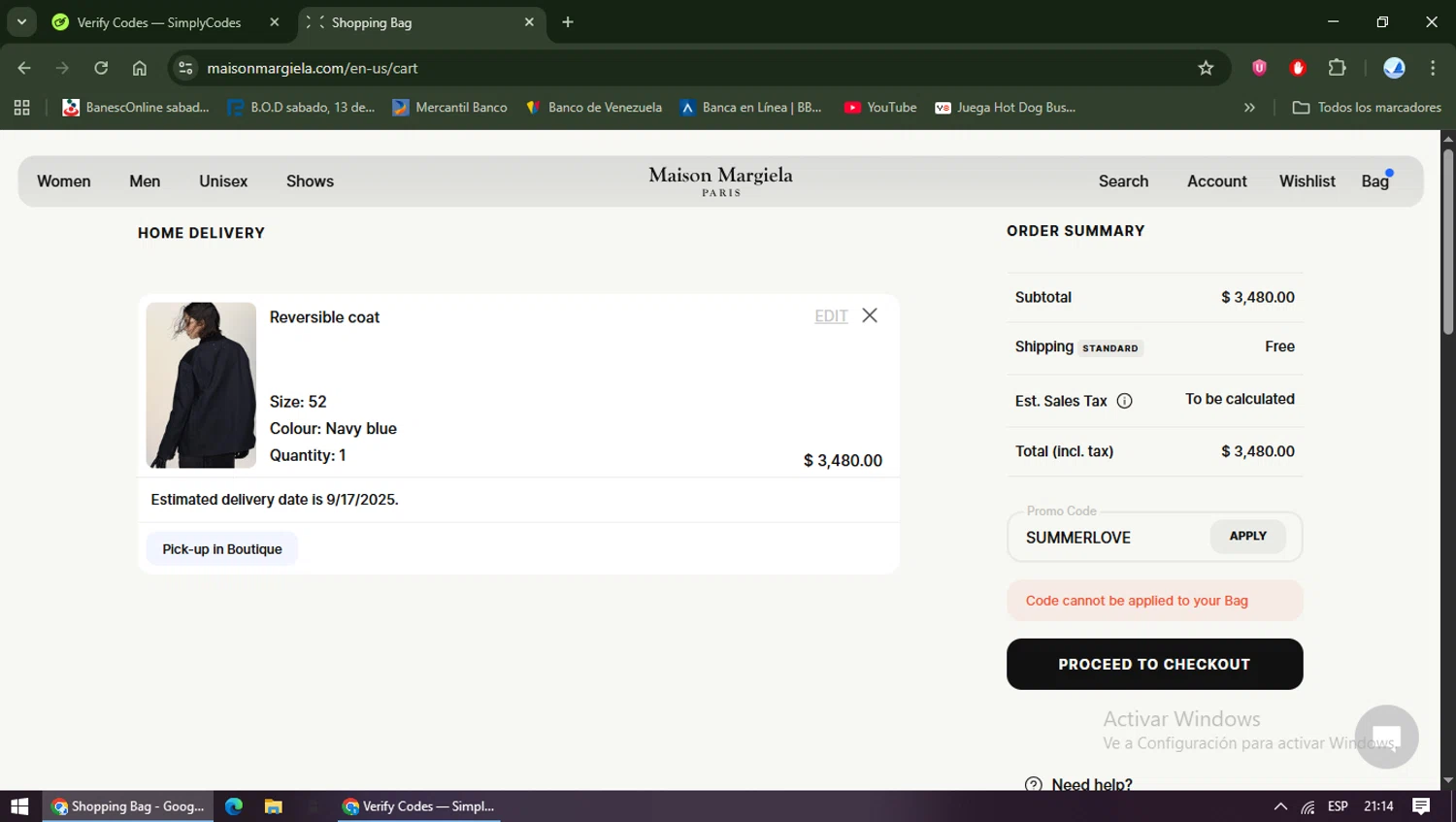Click the Est. Sales Tax info icon
Image resolution: width=1456 pixels, height=822 pixels.
coord(1124,401)
